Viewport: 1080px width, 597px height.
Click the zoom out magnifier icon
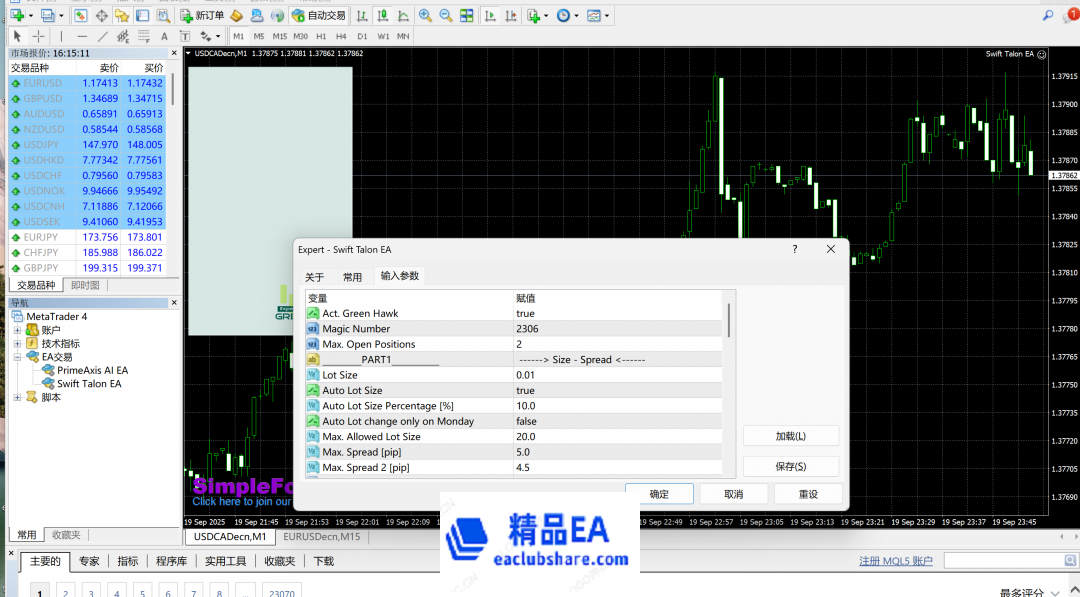tap(445, 16)
